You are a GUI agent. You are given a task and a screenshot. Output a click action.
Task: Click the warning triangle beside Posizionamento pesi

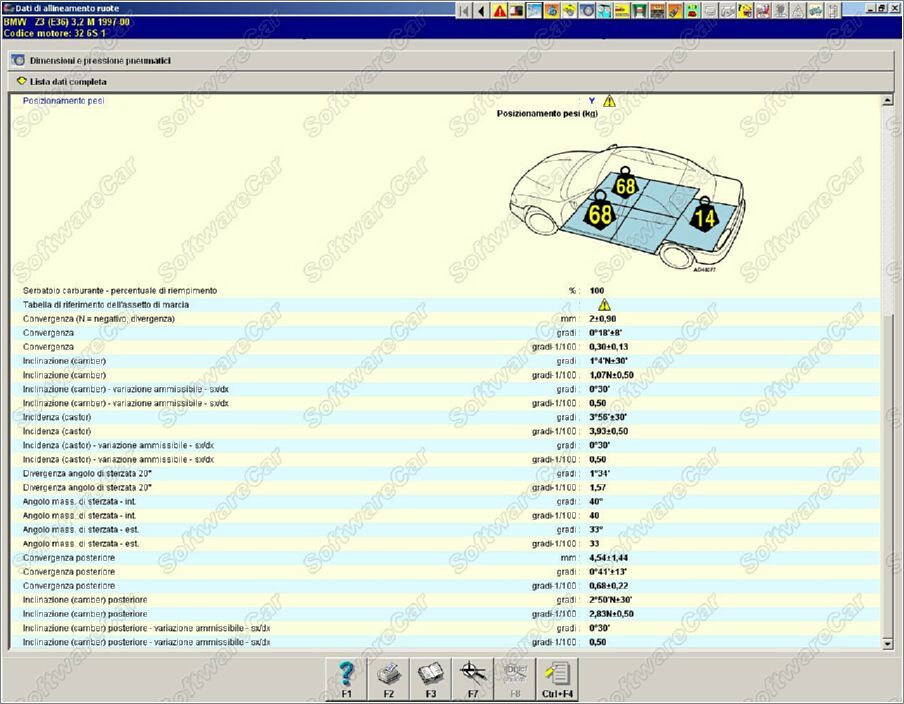pyautogui.click(x=609, y=101)
